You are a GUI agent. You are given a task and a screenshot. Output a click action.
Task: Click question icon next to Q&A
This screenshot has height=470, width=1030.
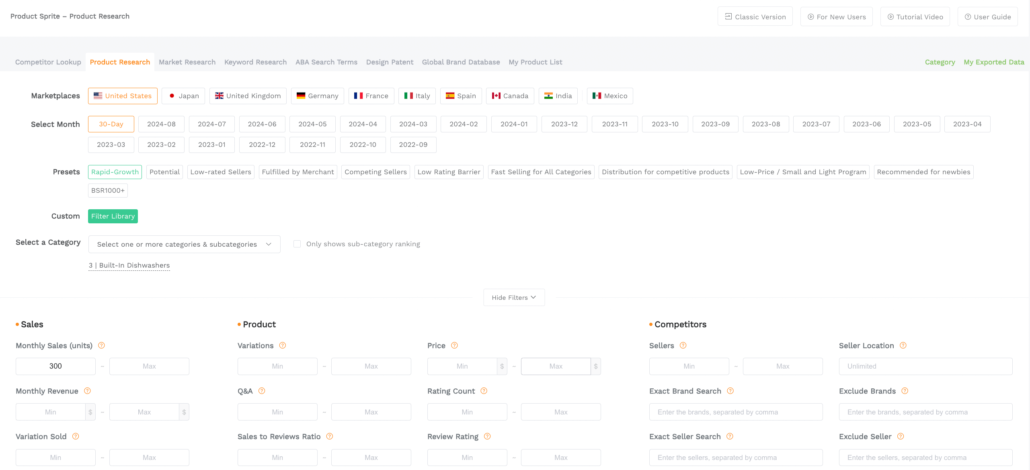[261, 391]
